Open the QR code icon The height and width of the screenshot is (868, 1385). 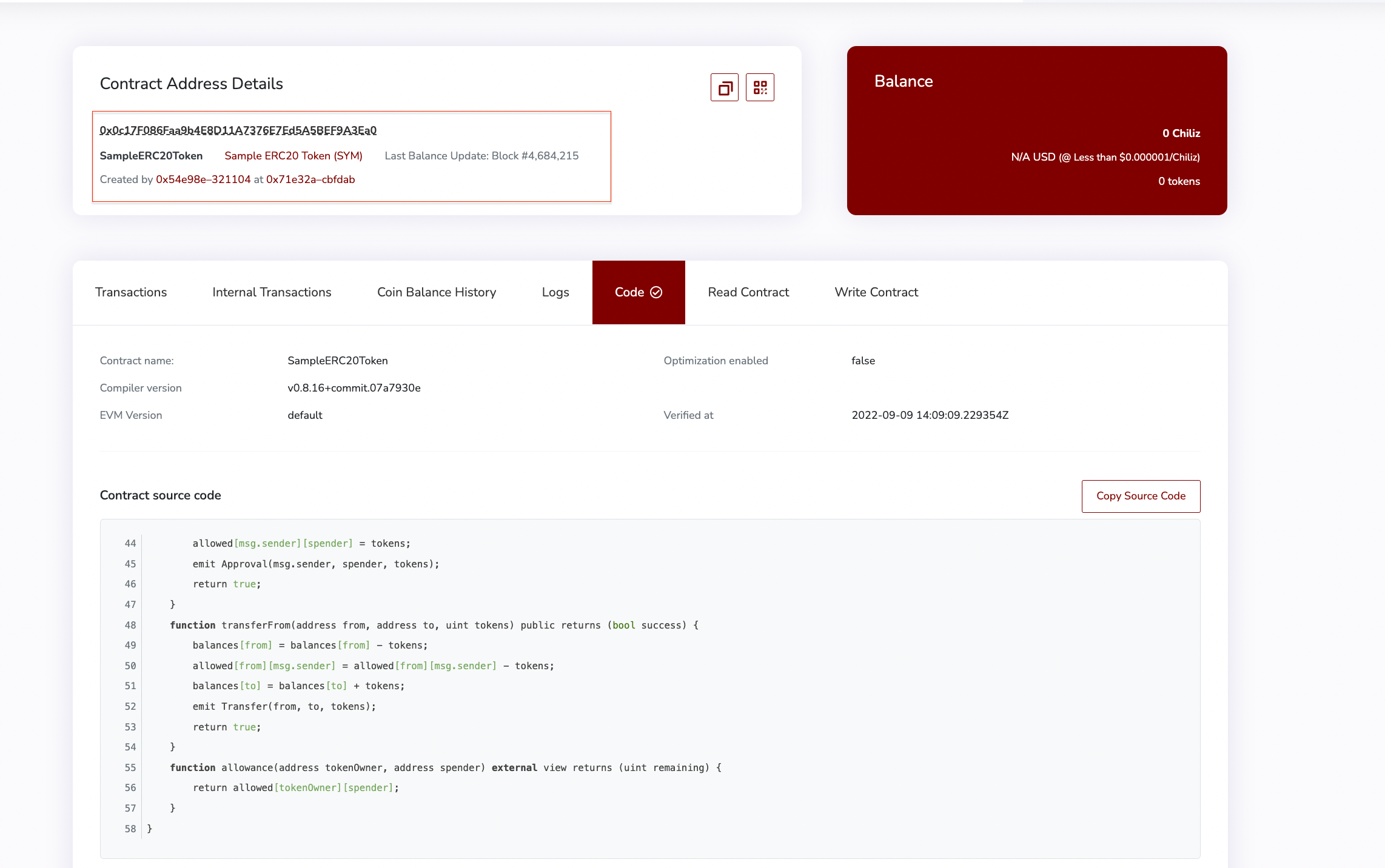[x=760, y=88]
